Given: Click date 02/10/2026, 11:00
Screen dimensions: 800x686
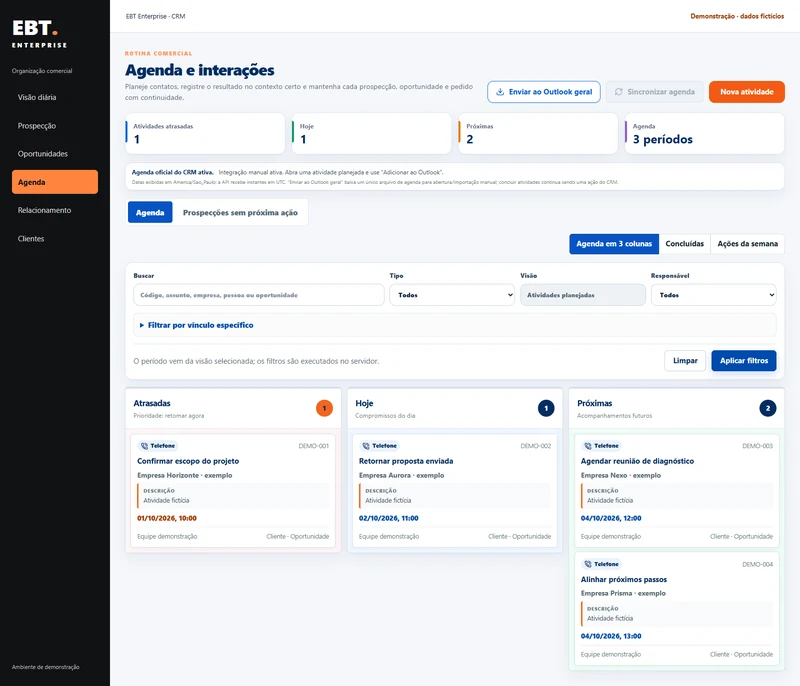Looking at the screenshot, I should coord(389,518).
